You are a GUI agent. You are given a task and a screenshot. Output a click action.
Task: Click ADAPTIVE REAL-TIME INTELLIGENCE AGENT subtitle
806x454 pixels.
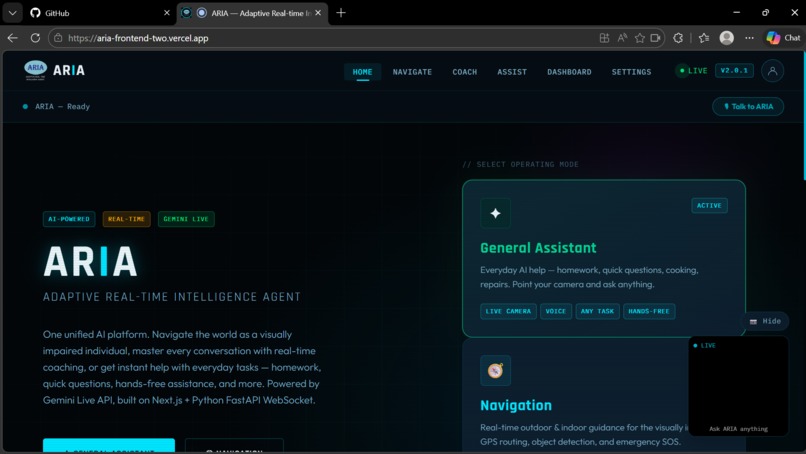click(x=172, y=297)
